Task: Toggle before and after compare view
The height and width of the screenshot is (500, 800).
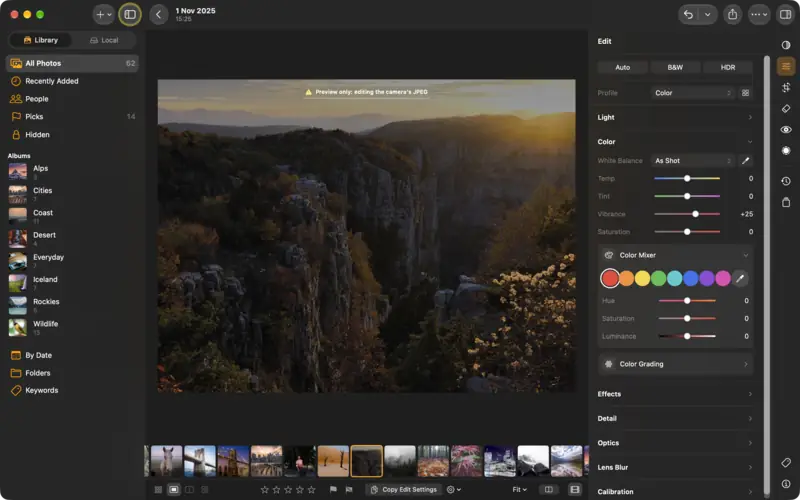Action: pyautogui.click(x=548, y=490)
